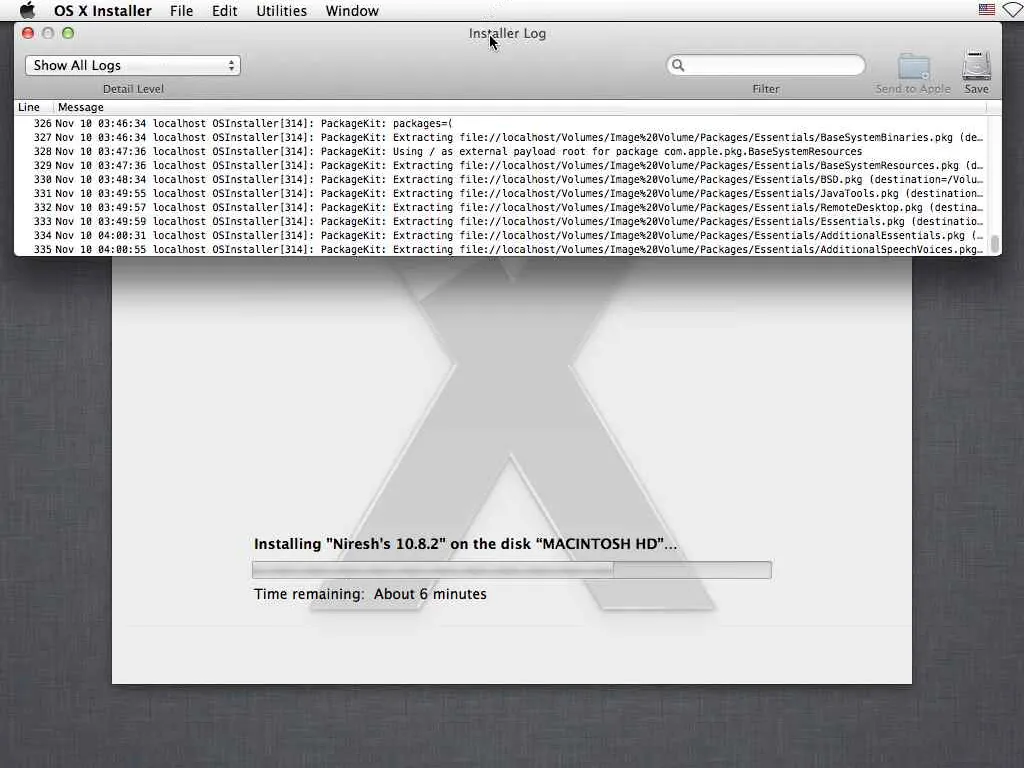1024x768 pixels.
Task: Select log line 326 packages=(
Action: 500,123
